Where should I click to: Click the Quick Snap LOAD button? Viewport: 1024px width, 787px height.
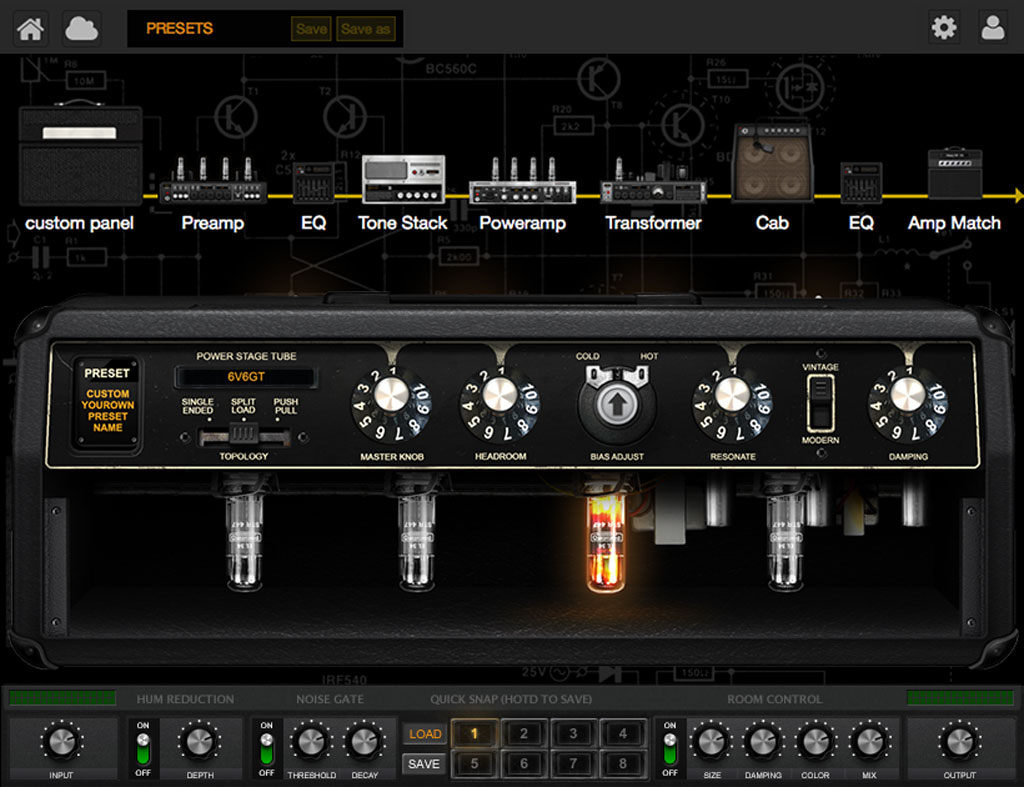coord(424,734)
